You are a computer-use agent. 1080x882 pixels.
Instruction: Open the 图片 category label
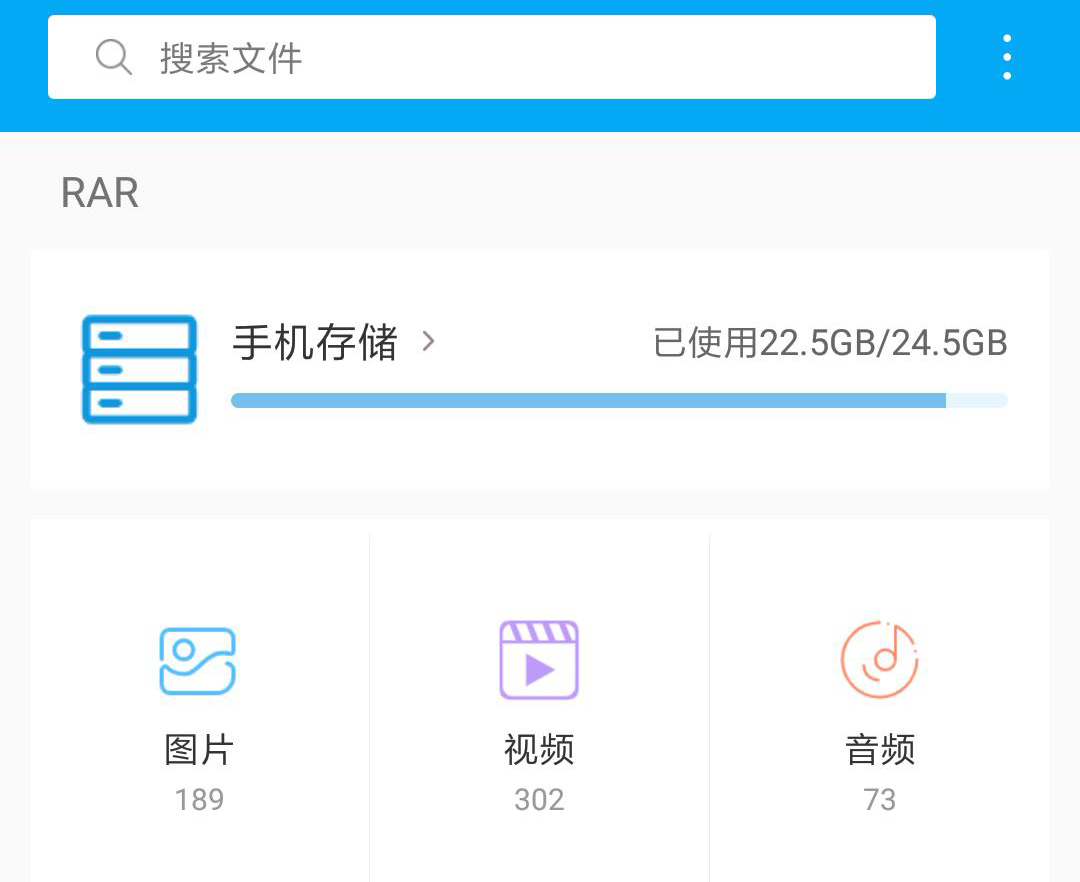tap(198, 749)
